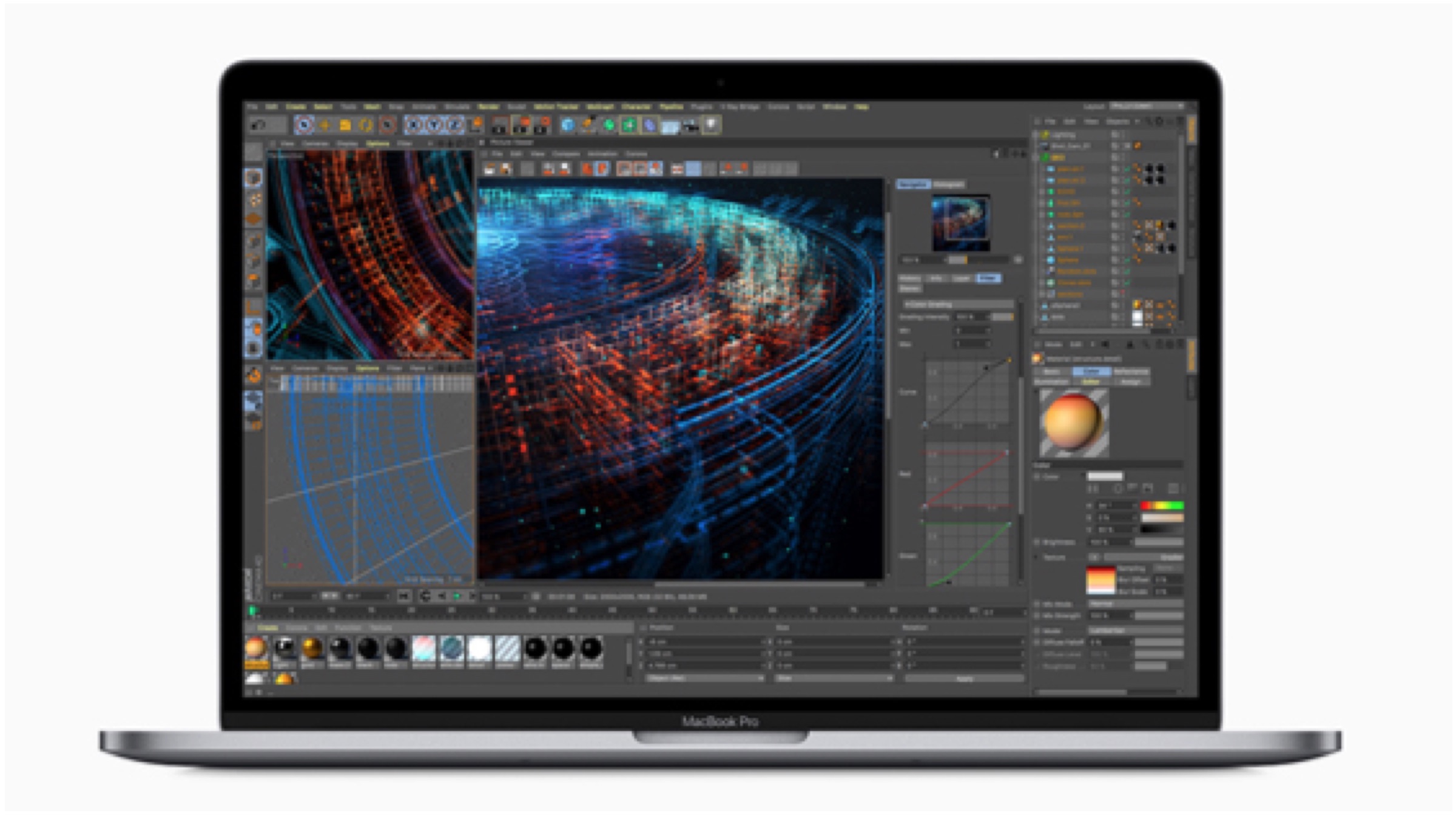The height and width of the screenshot is (816, 1456).
Task: Click the green Play forward button
Action: pos(457,596)
